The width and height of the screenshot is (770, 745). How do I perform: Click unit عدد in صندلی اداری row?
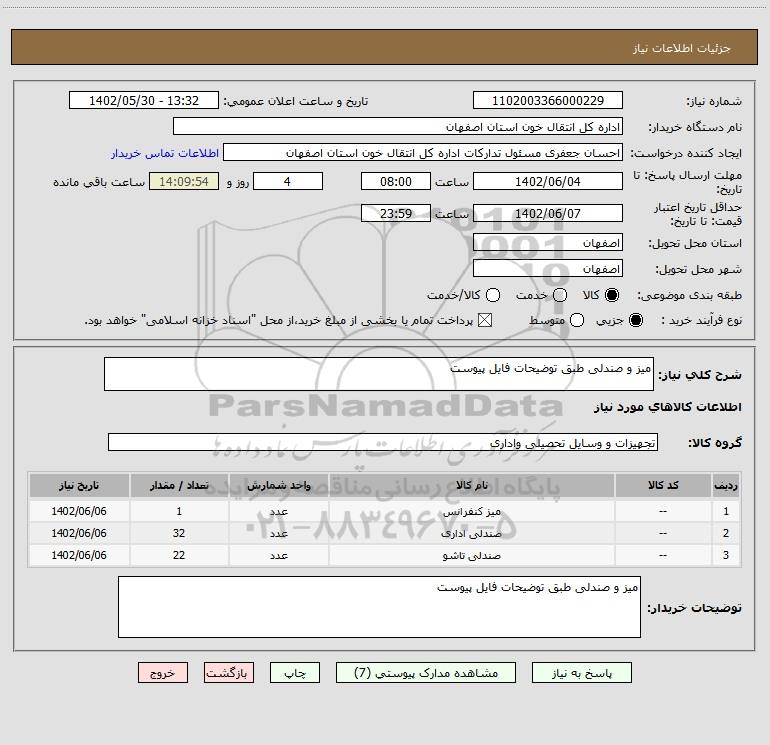coord(278,533)
